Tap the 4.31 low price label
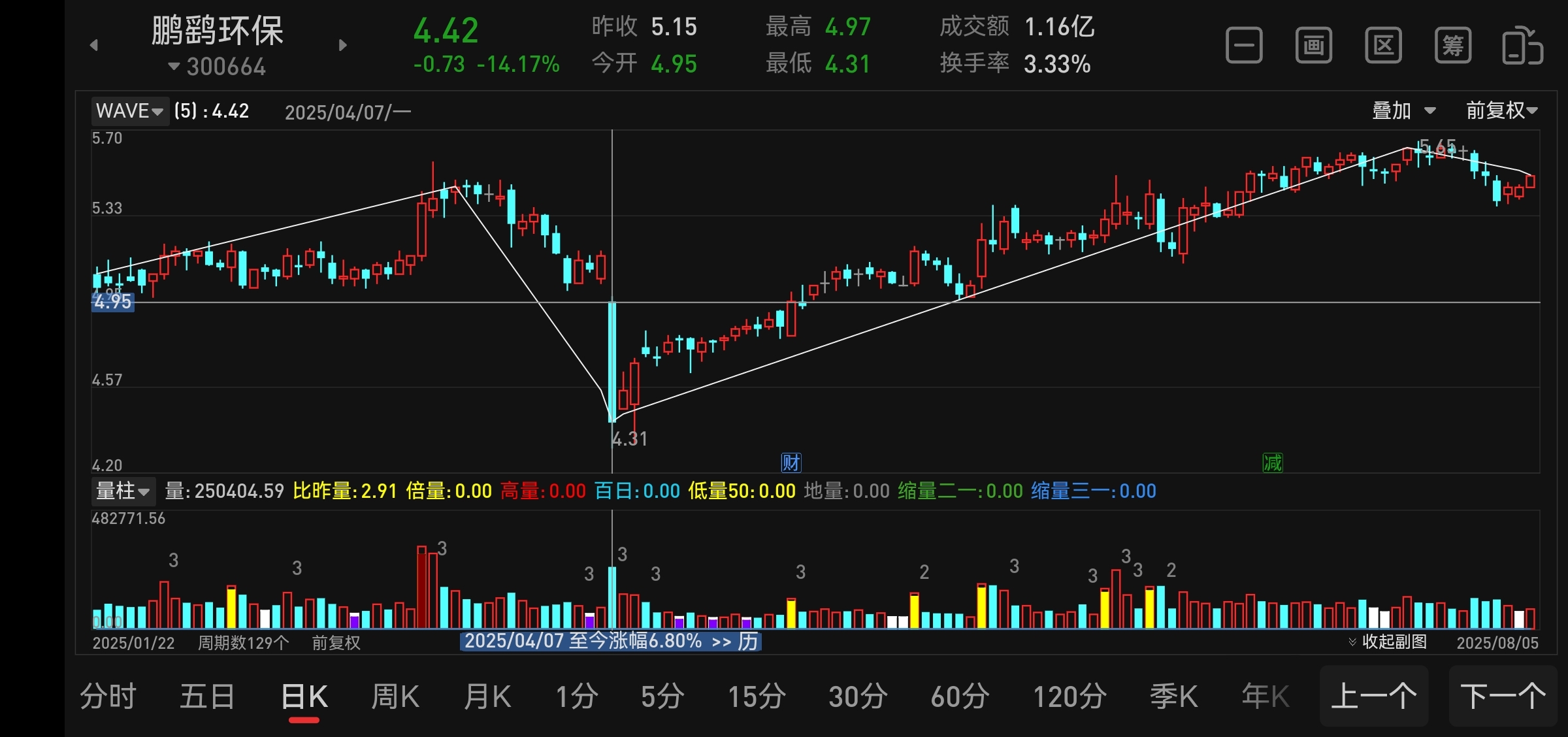This screenshot has height=737, width=1568. tap(630, 439)
